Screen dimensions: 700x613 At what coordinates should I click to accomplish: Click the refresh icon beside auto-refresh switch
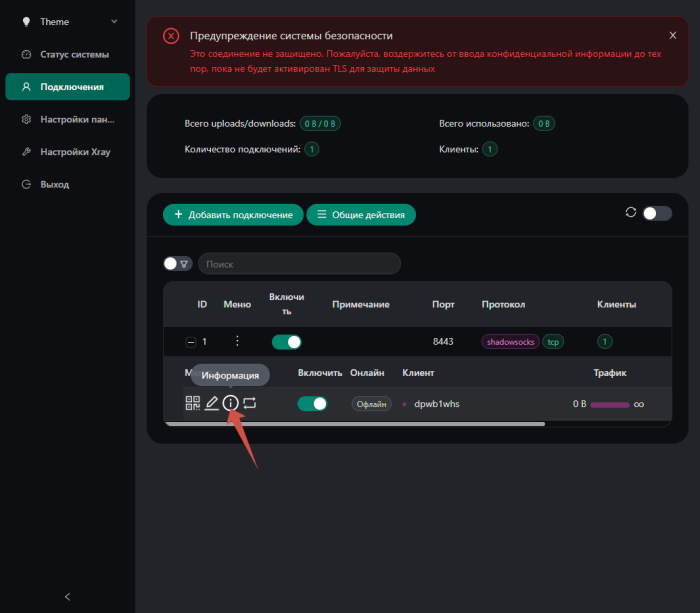[630, 213]
